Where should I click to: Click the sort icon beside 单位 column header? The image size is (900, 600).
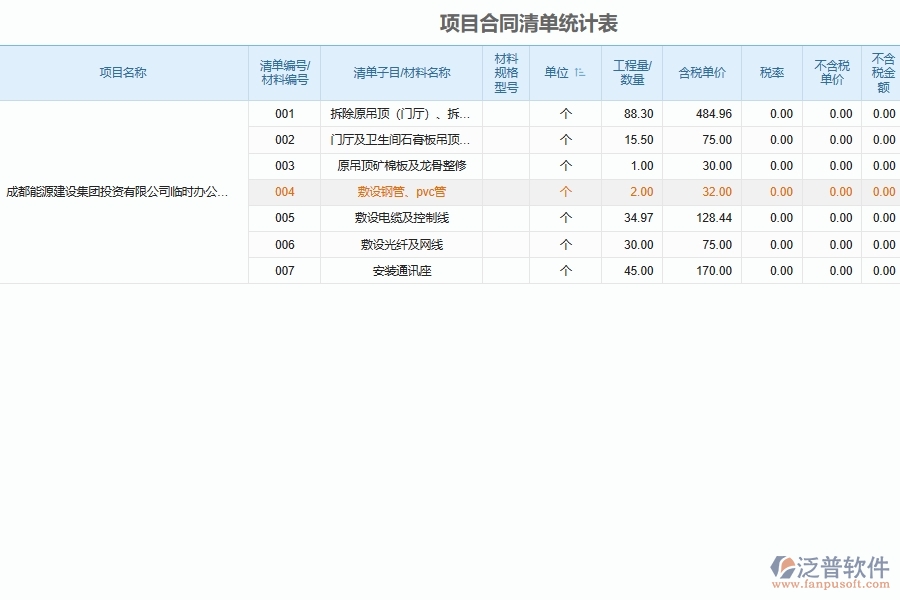pyautogui.click(x=578, y=72)
